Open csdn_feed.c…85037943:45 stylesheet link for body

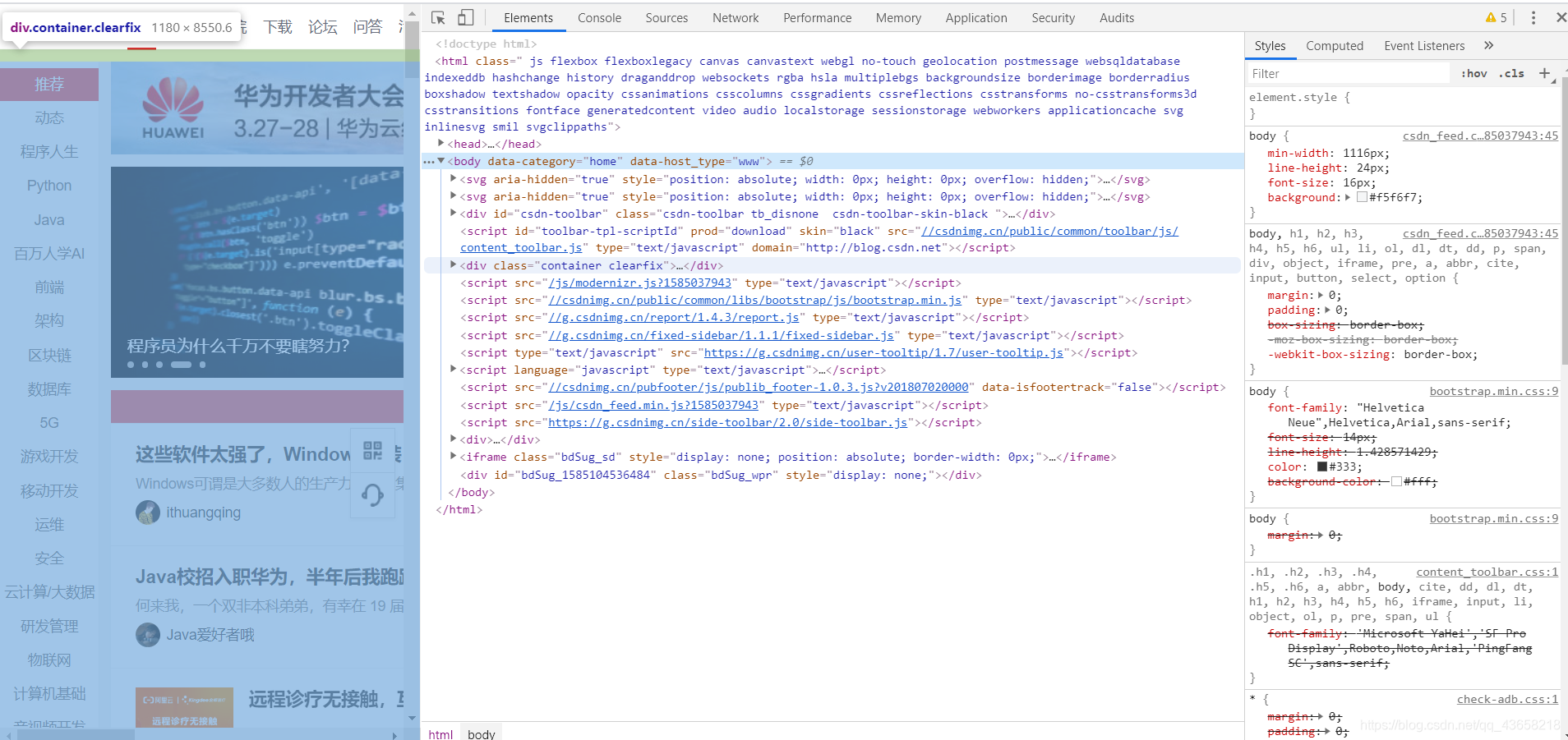pyautogui.click(x=1480, y=136)
